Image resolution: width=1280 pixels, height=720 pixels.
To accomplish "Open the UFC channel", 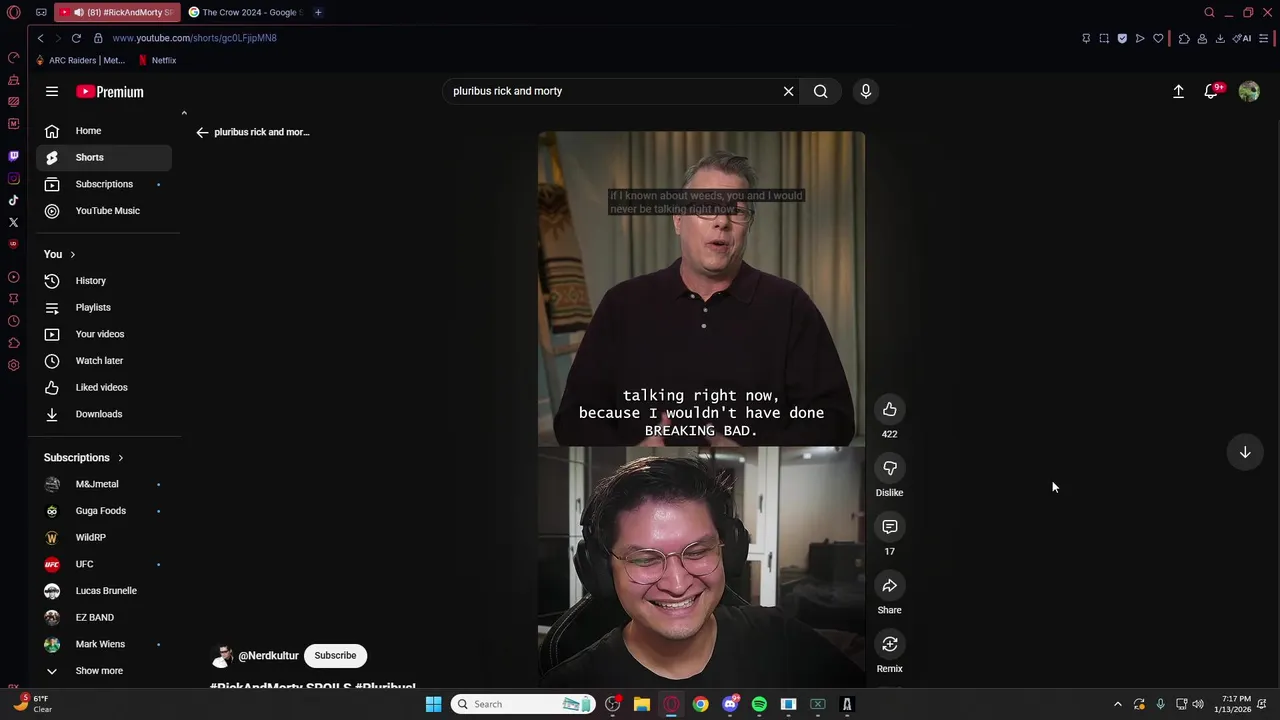I will 104,564.
